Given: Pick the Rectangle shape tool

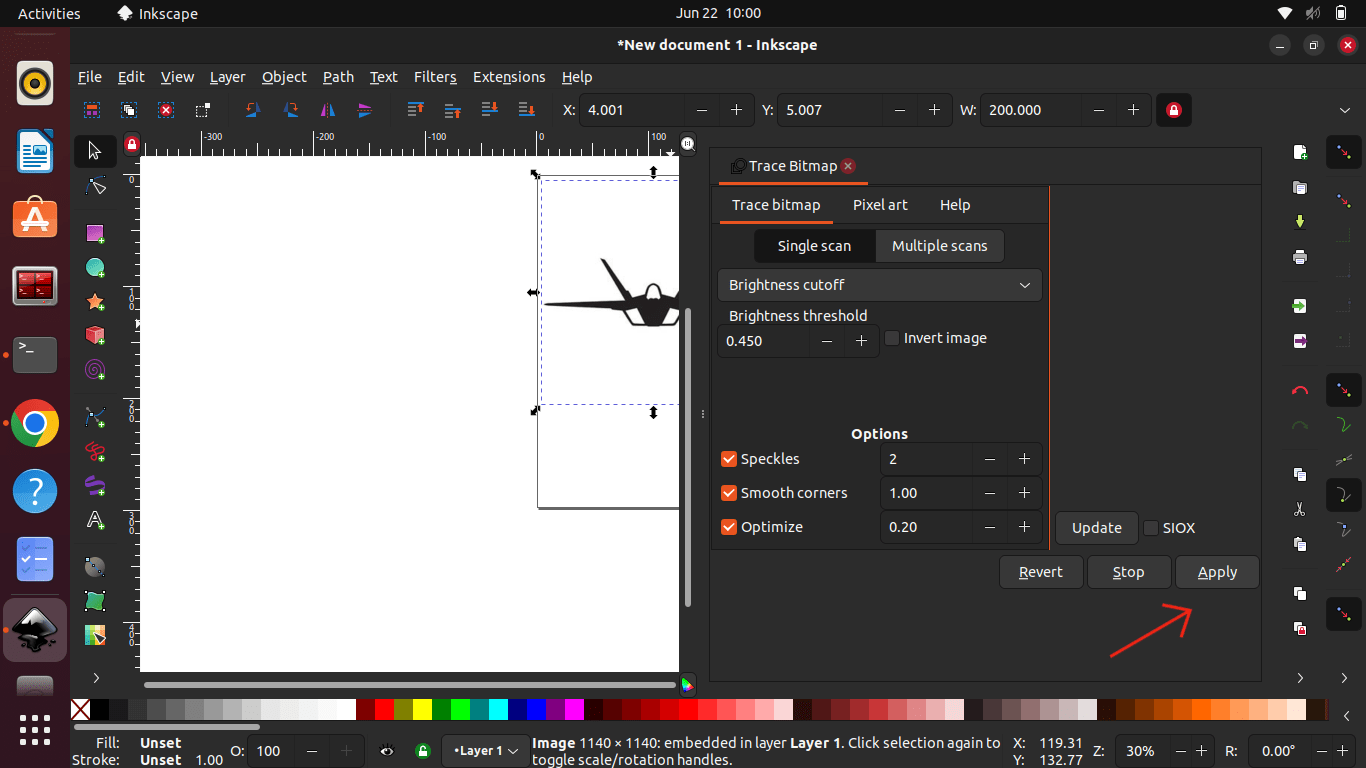Looking at the screenshot, I should (x=95, y=233).
